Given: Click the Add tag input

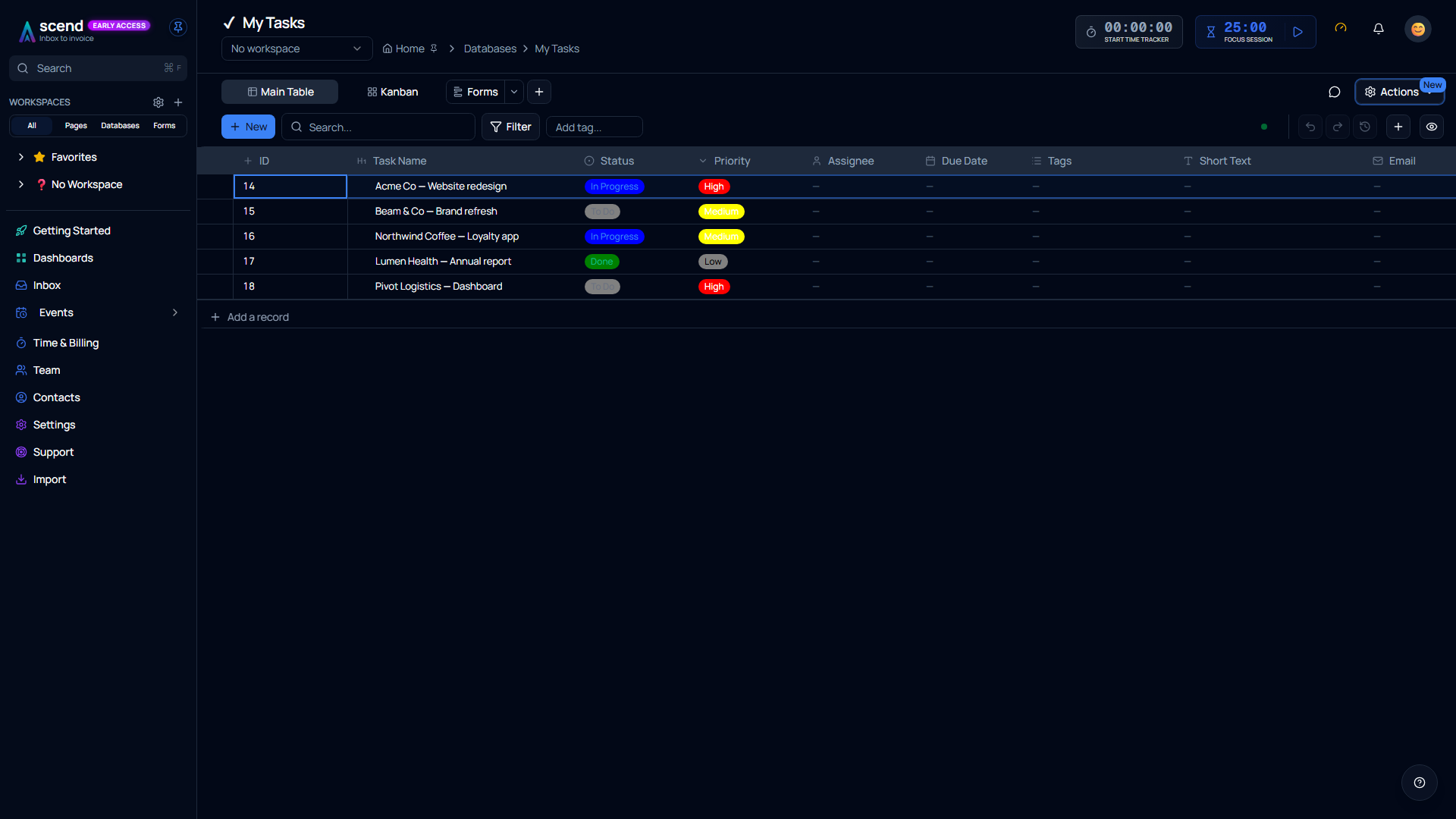Looking at the screenshot, I should point(594,127).
